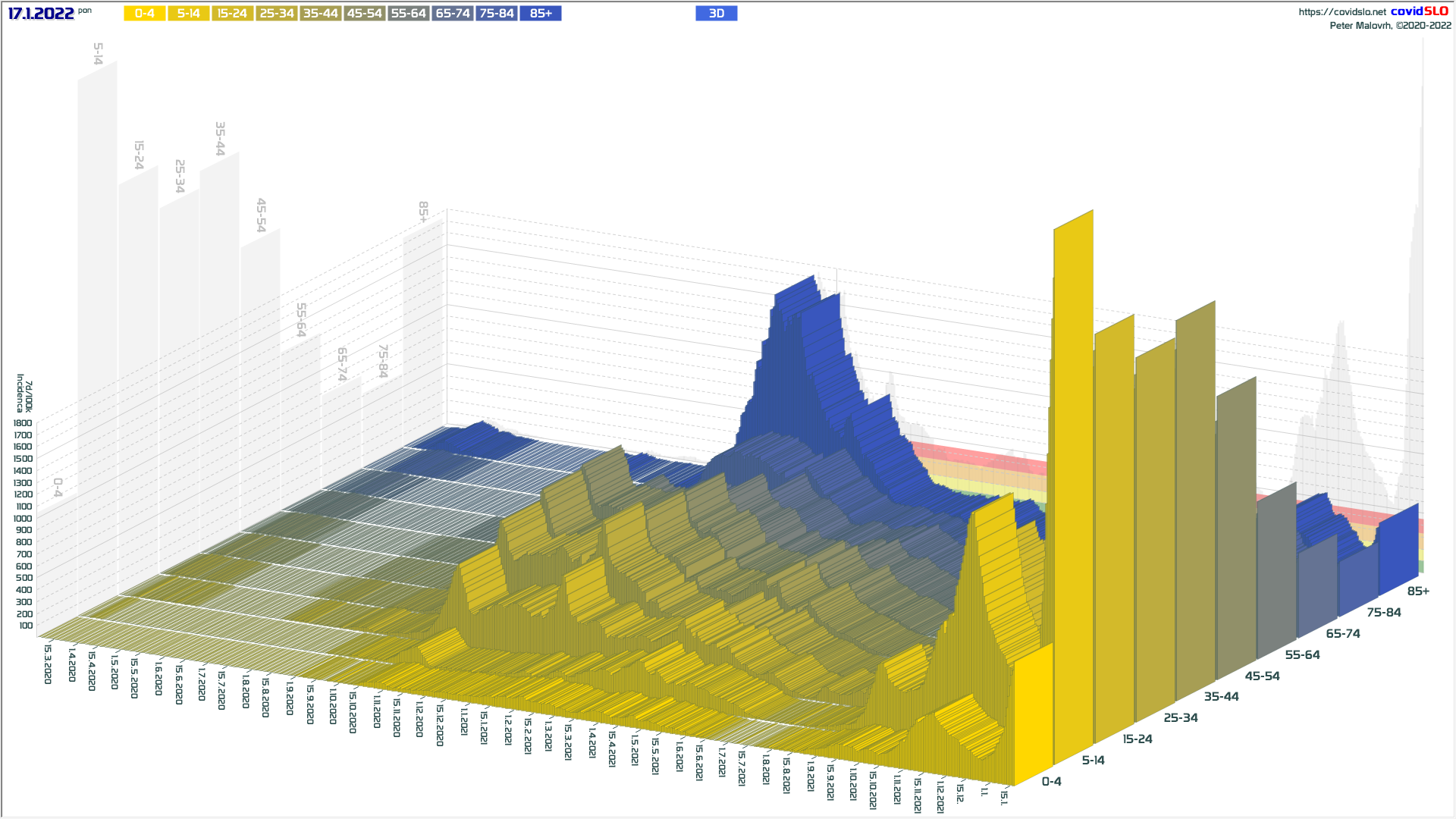Toggle the 85+ legend button
This screenshot has width=1456, height=819.
coord(541,14)
